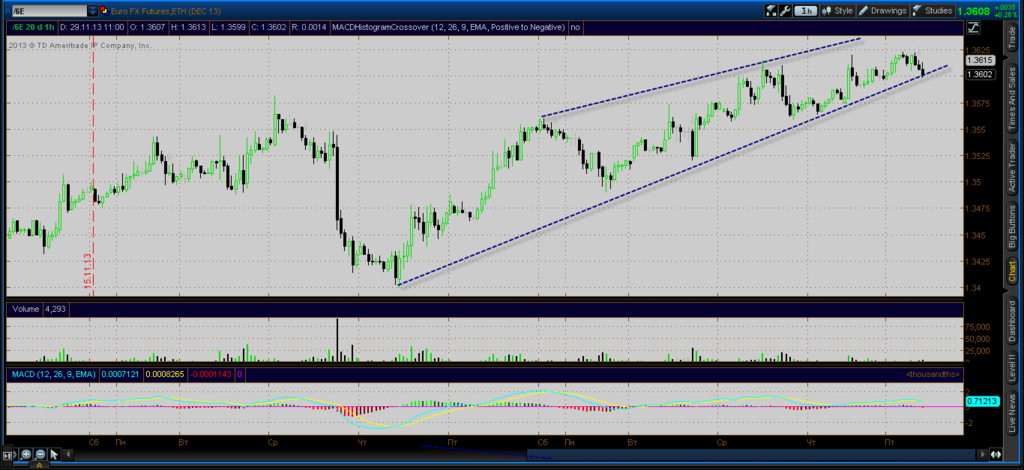Click the horizontal time scrollbar thumb
Screen dimensions: 1024x470
pyautogui.click(x=752, y=454)
